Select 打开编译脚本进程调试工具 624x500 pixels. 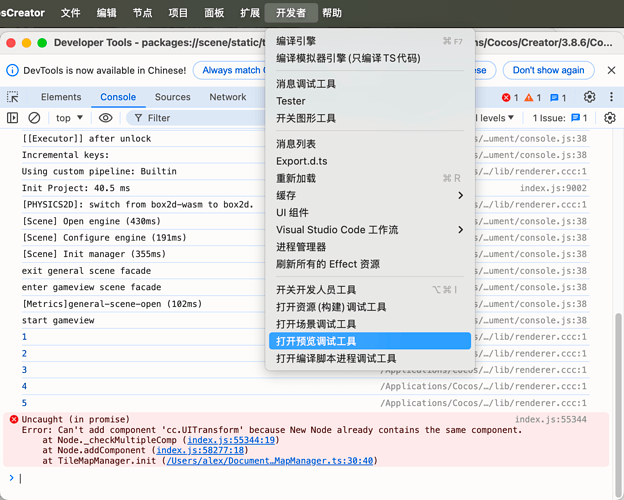click(x=370, y=358)
